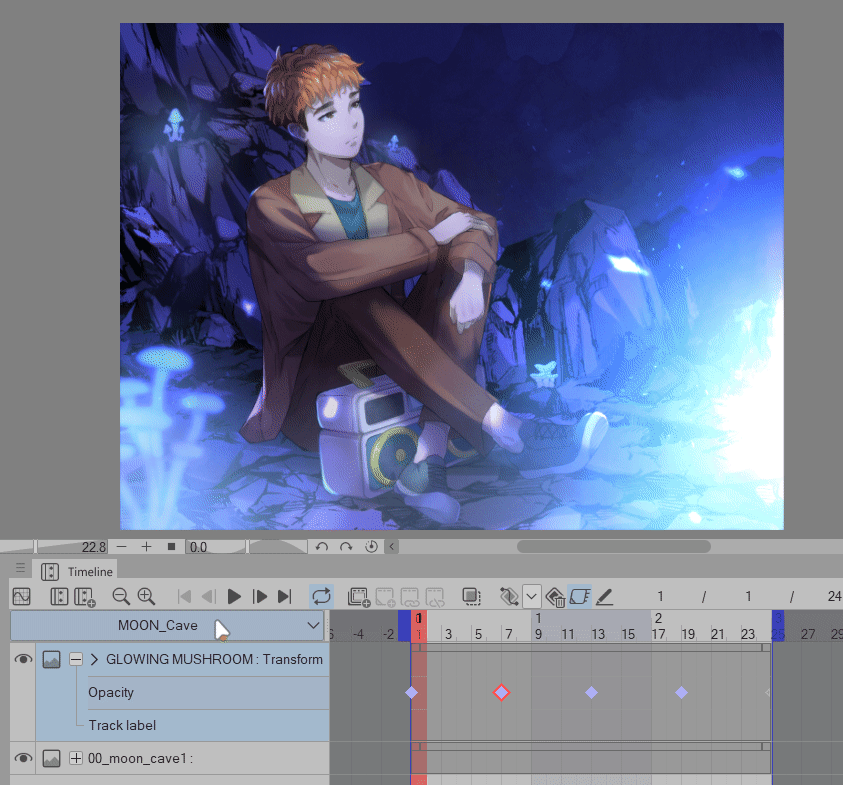Hide the 00_moon_cave1 layer track

pyautogui.click(x=22, y=758)
